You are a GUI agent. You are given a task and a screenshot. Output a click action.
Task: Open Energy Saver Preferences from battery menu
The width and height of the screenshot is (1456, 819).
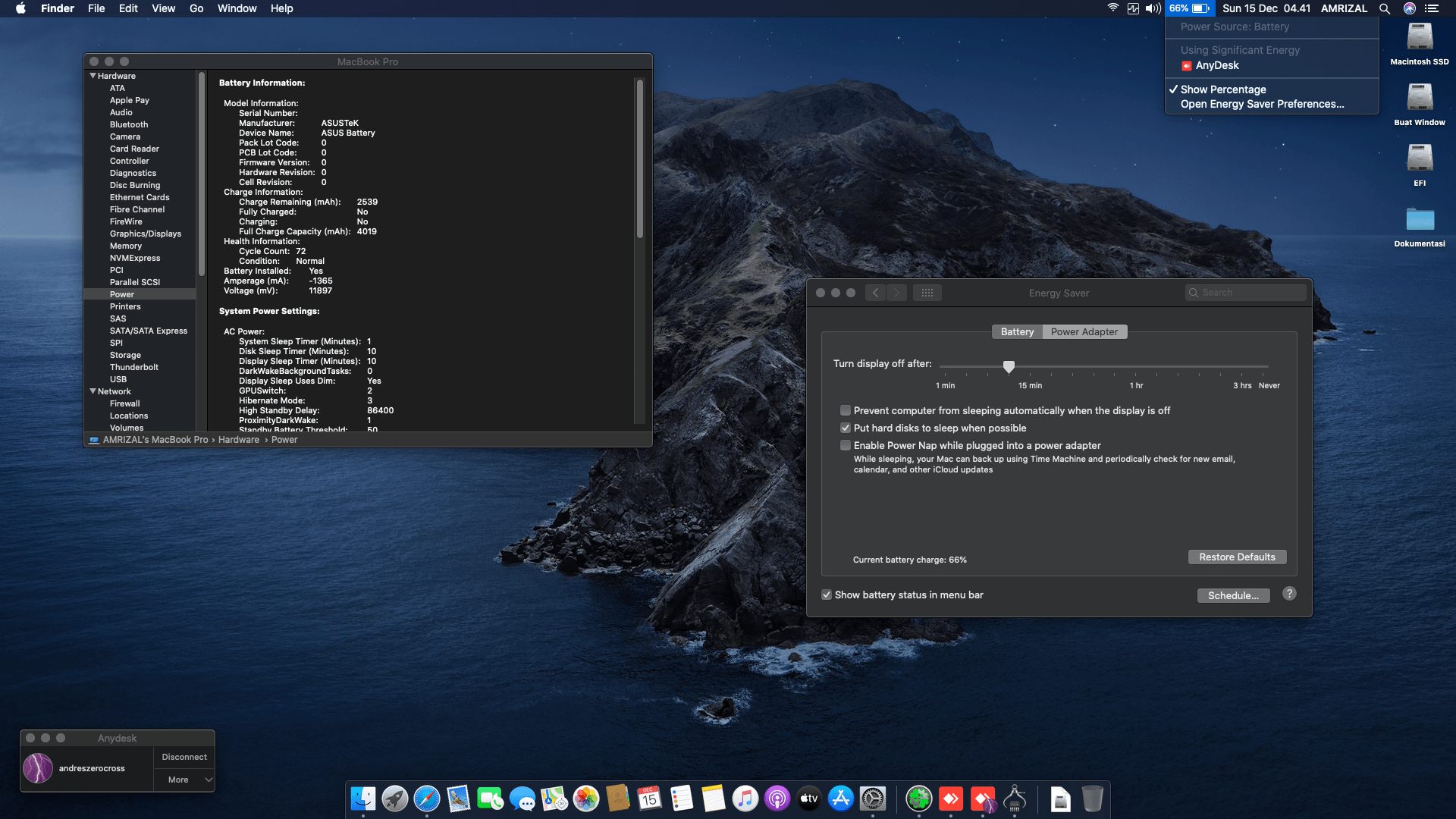pyautogui.click(x=1262, y=104)
